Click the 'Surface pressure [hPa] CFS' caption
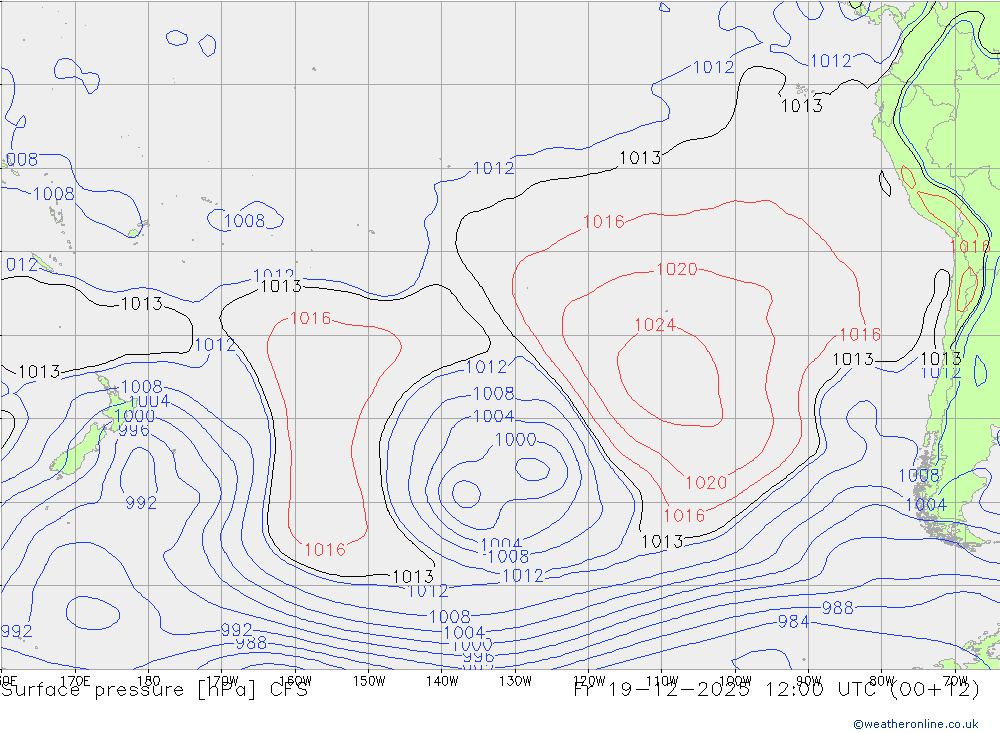1000x733 pixels. click(154, 690)
